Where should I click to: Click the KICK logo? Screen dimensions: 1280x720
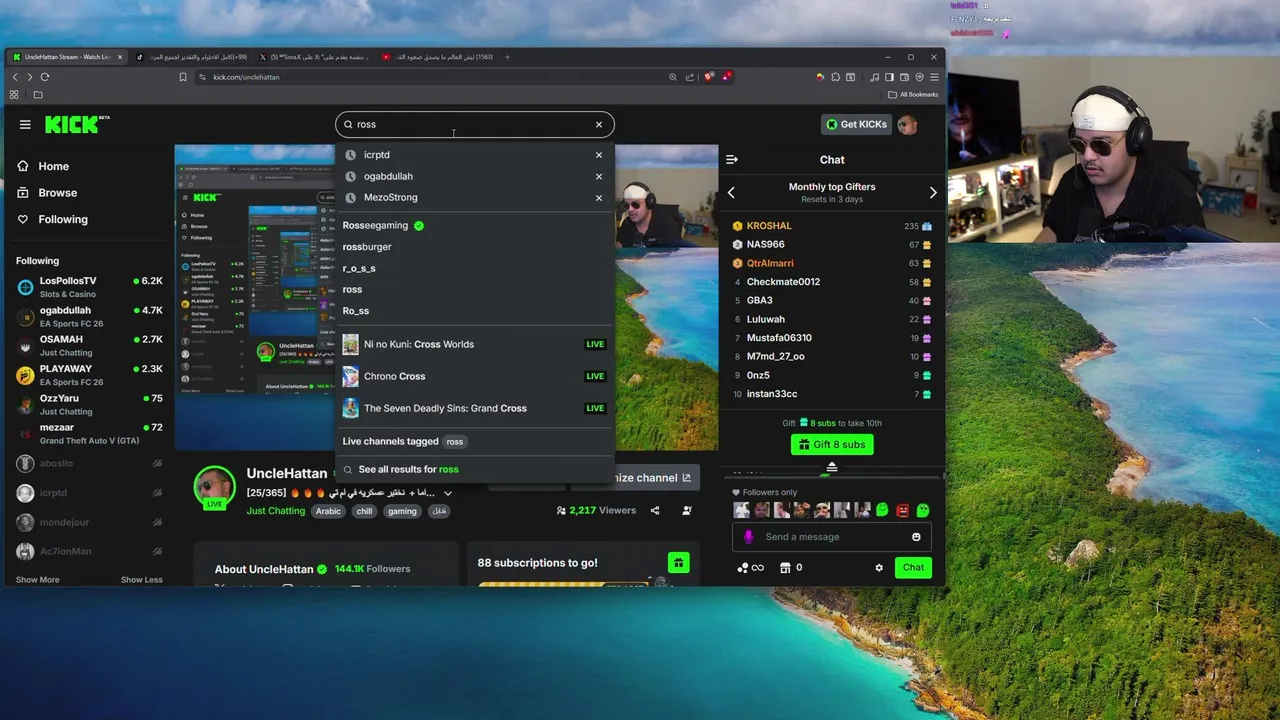77,124
